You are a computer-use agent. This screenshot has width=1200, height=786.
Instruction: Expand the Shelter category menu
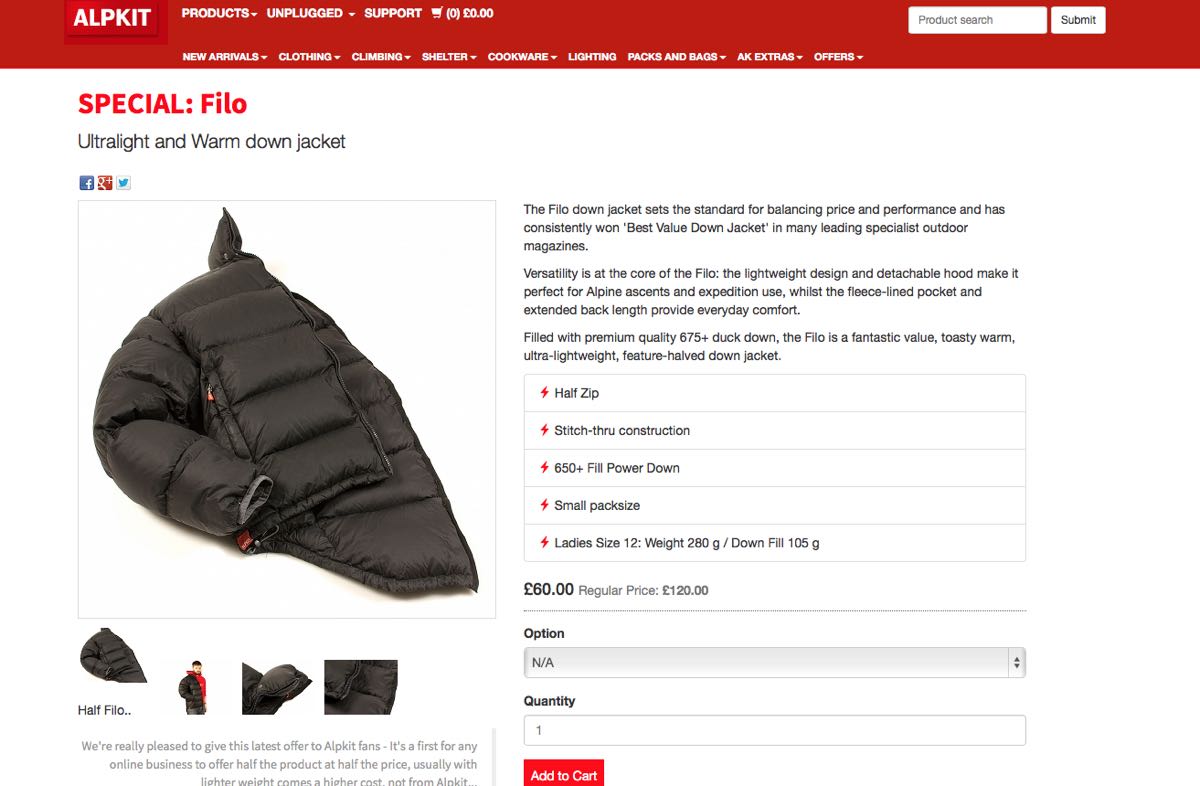tap(449, 57)
